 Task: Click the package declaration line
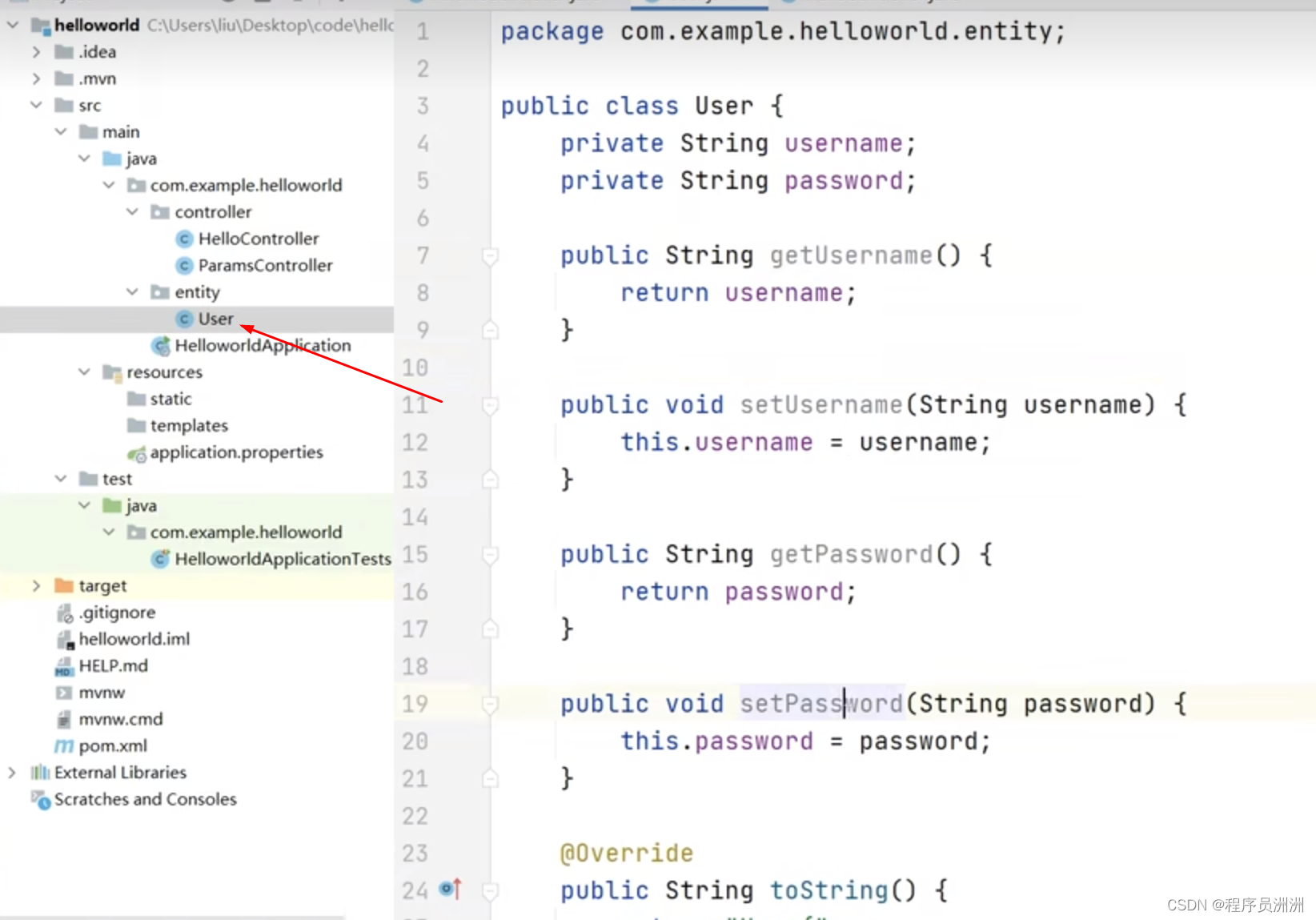[x=783, y=31]
